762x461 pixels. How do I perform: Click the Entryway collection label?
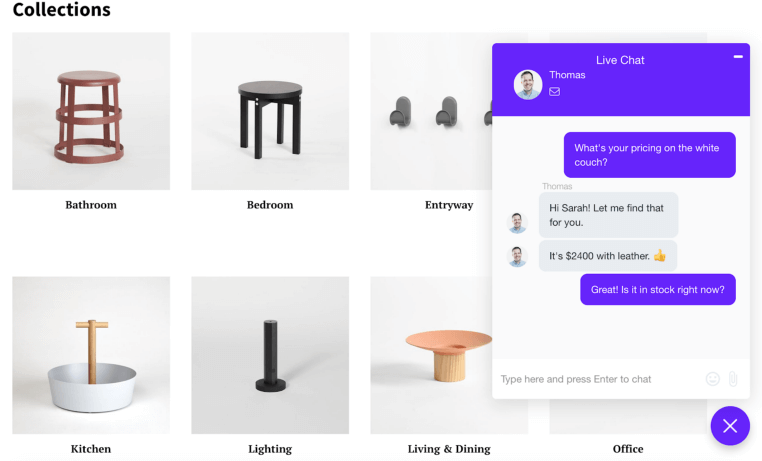[x=449, y=205]
